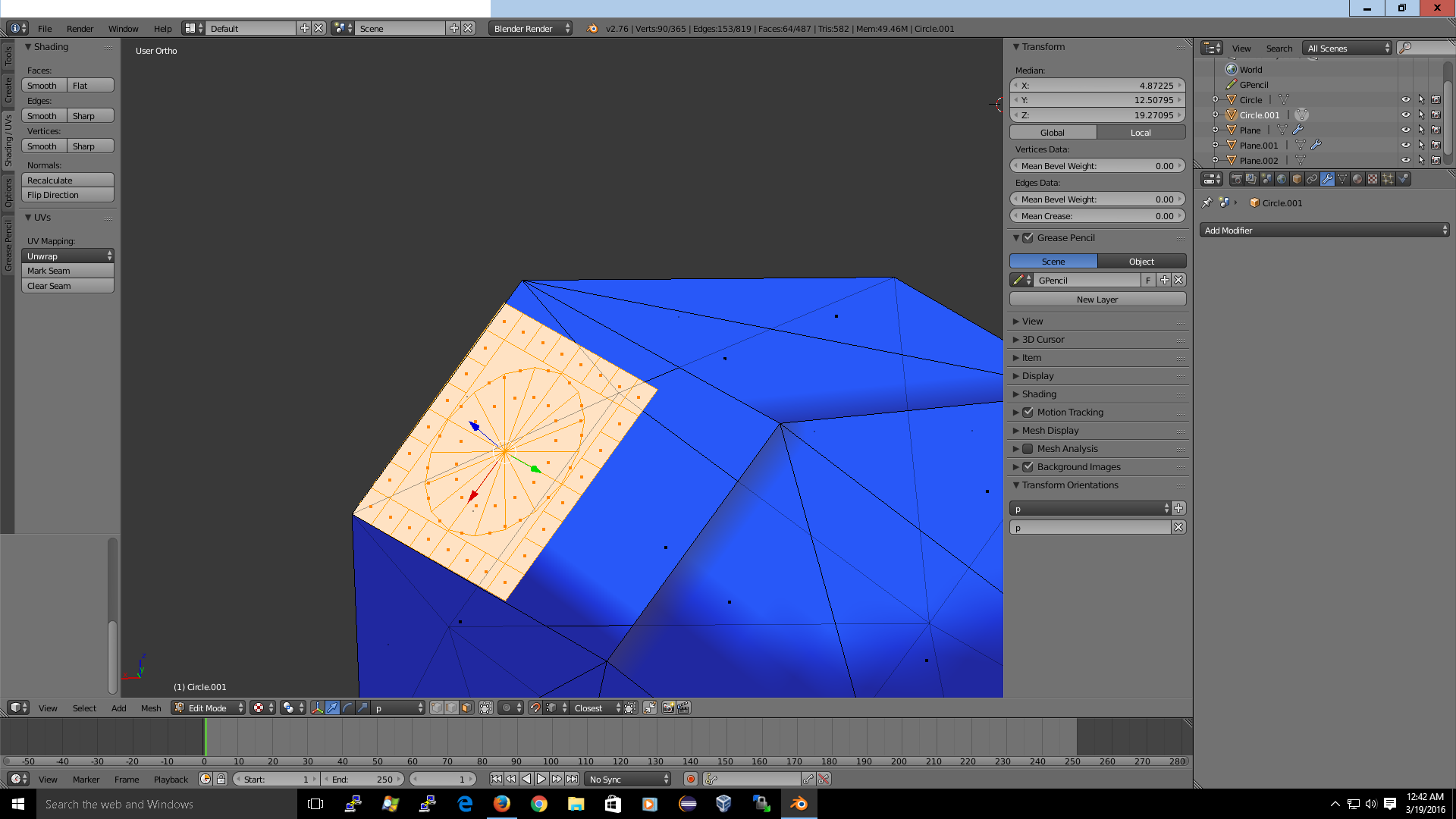Click the Render camera properties tab icon
The height and width of the screenshot is (819, 1456).
point(1237,179)
